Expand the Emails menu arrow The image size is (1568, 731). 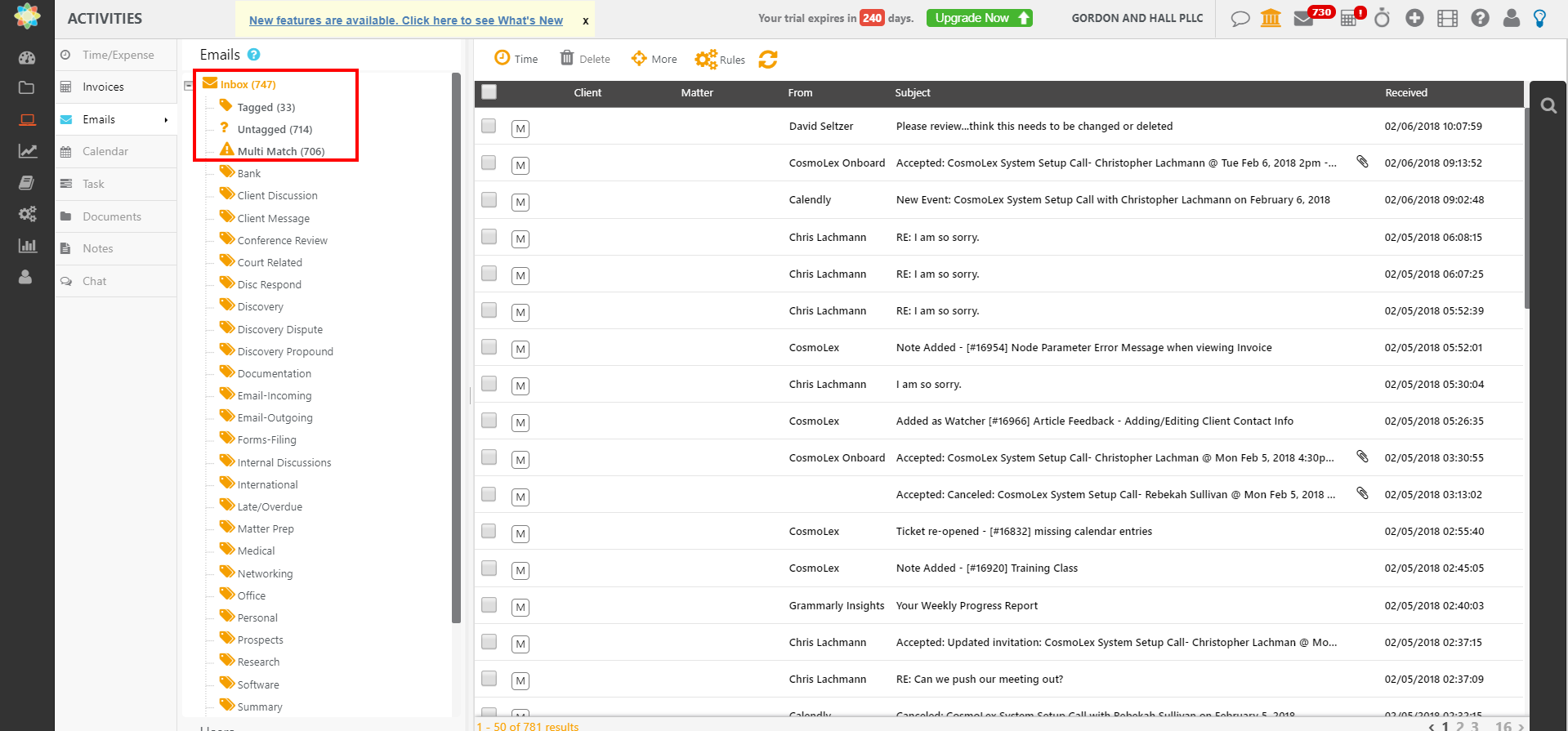tap(166, 120)
